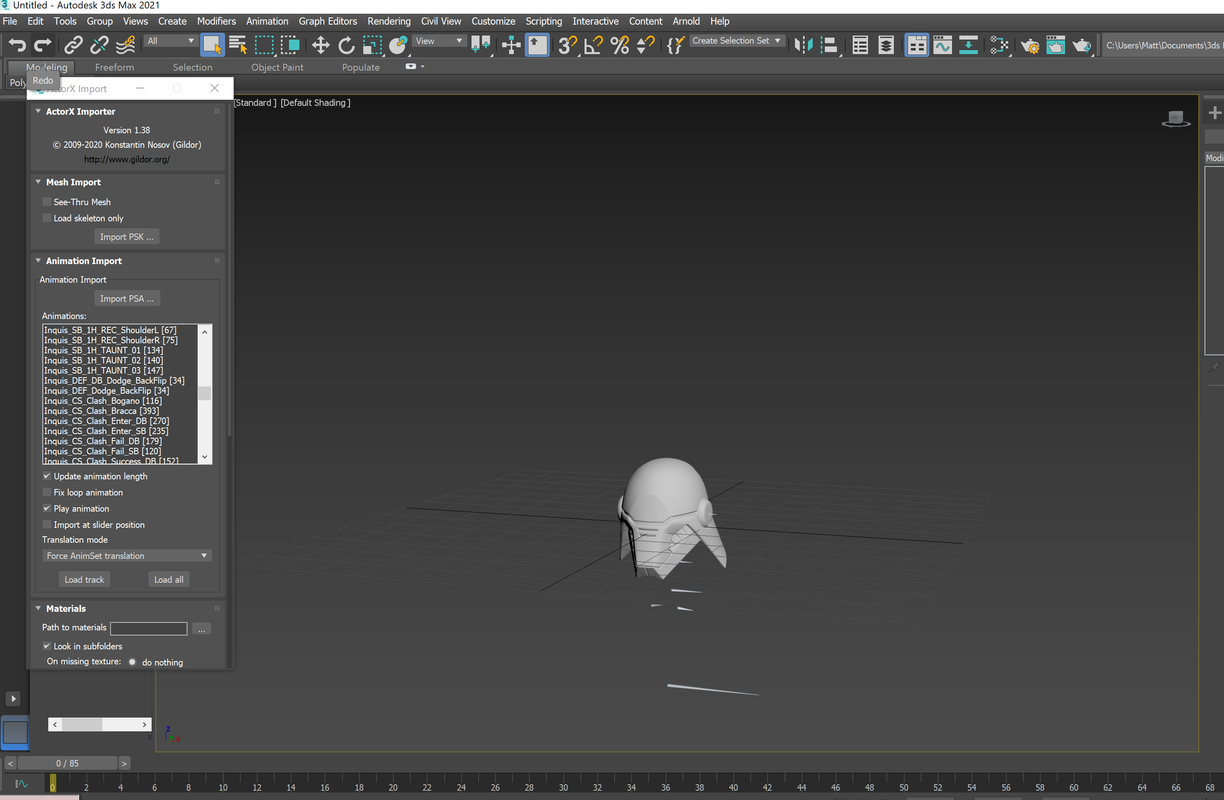Toggle the Layer Explorer icon
This screenshot has height=800, width=1224.
pos(886,45)
